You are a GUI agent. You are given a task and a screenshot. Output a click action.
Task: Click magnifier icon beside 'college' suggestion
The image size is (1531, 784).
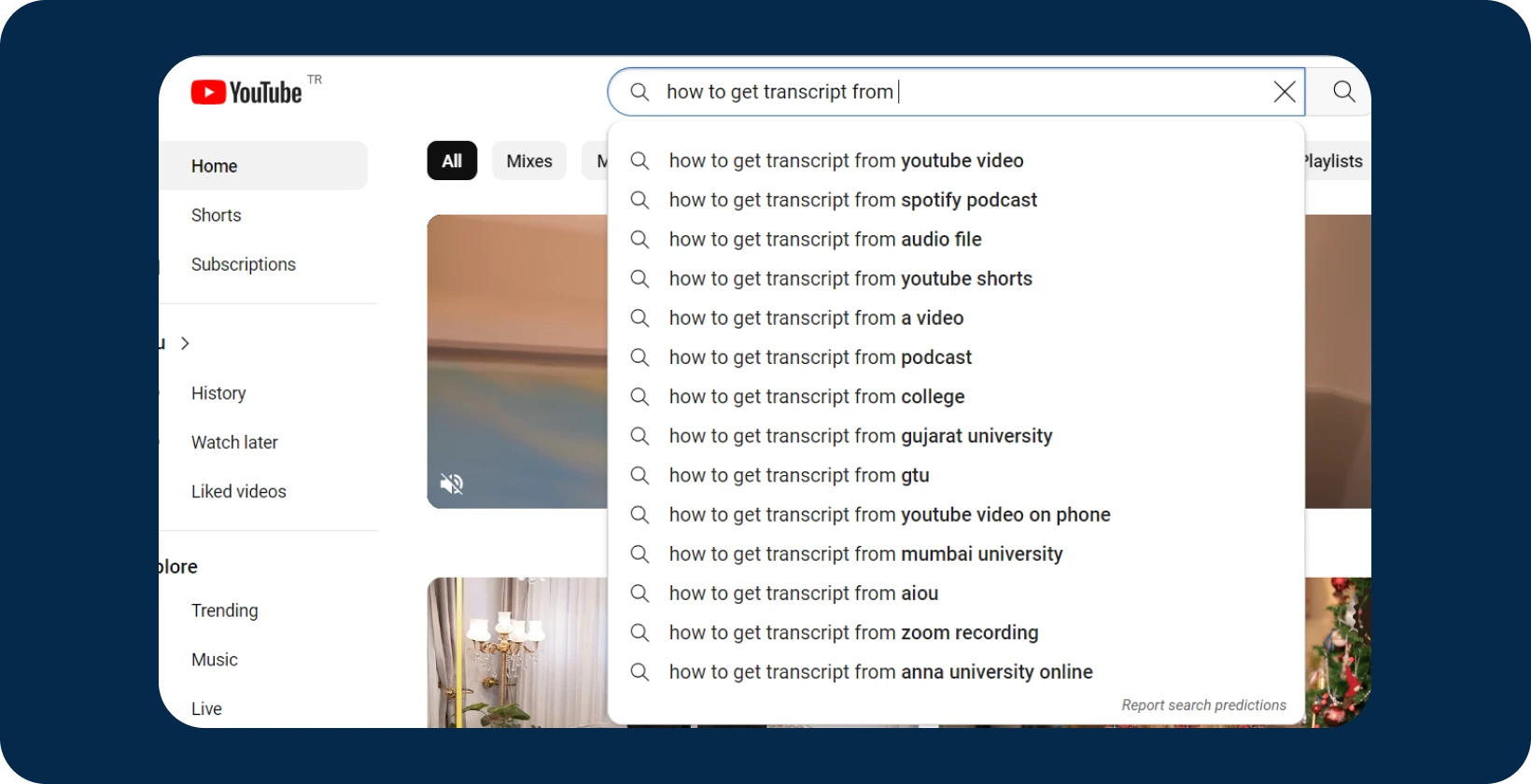pyautogui.click(x=639, y=396)
